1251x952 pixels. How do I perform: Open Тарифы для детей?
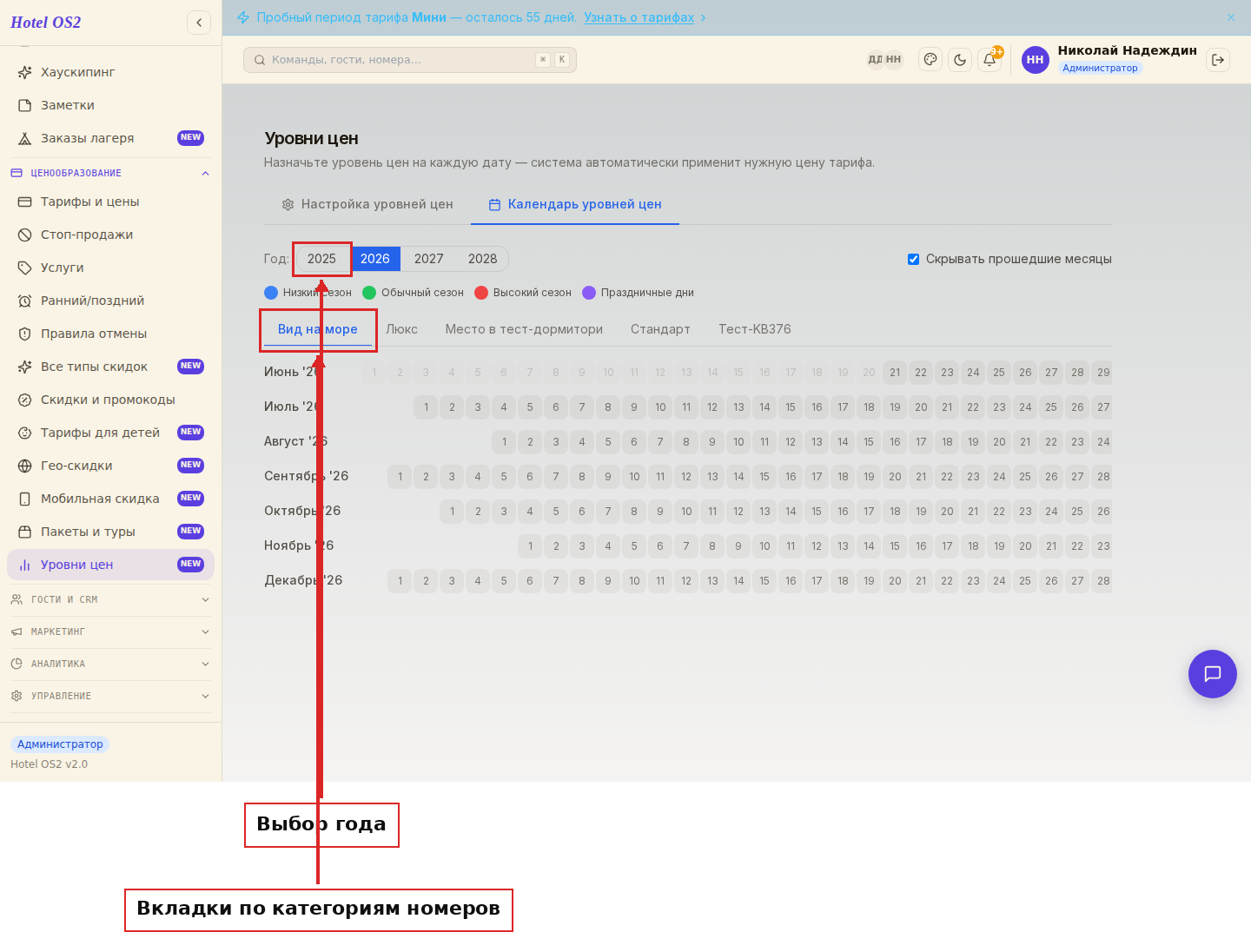point(110,433)
